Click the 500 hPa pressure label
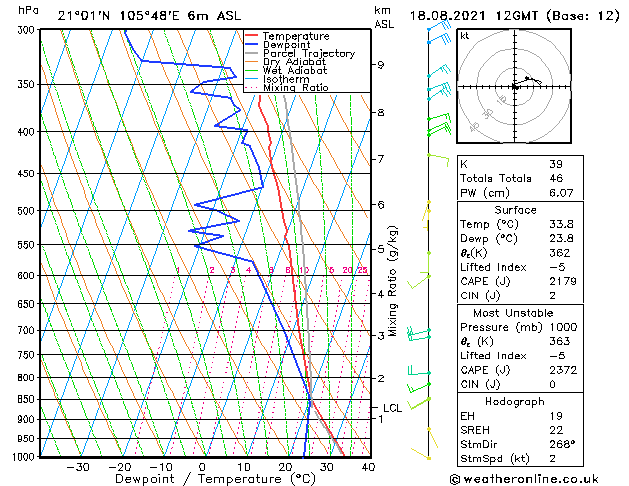 click(x=28, y=211)
